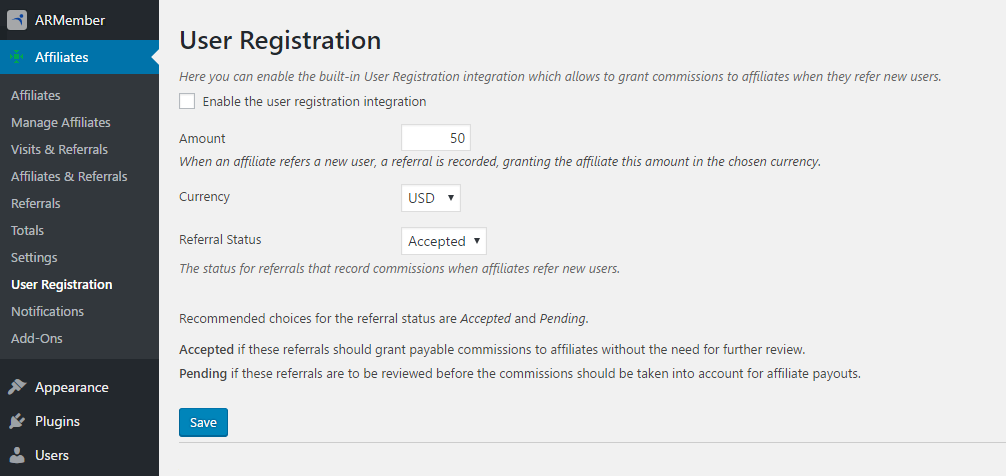Click the Plugins plug icon
The width and height of the screenshot is (1006, 476).
(17, 421)
